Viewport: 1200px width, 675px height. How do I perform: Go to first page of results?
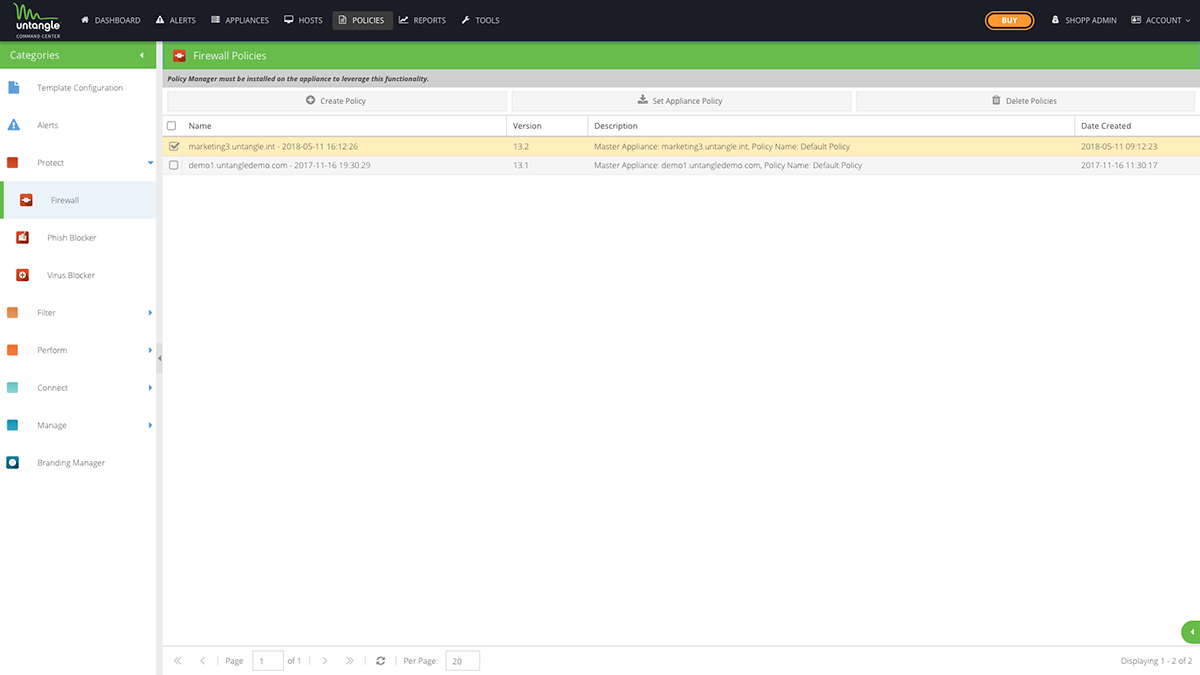coord(178,661)
